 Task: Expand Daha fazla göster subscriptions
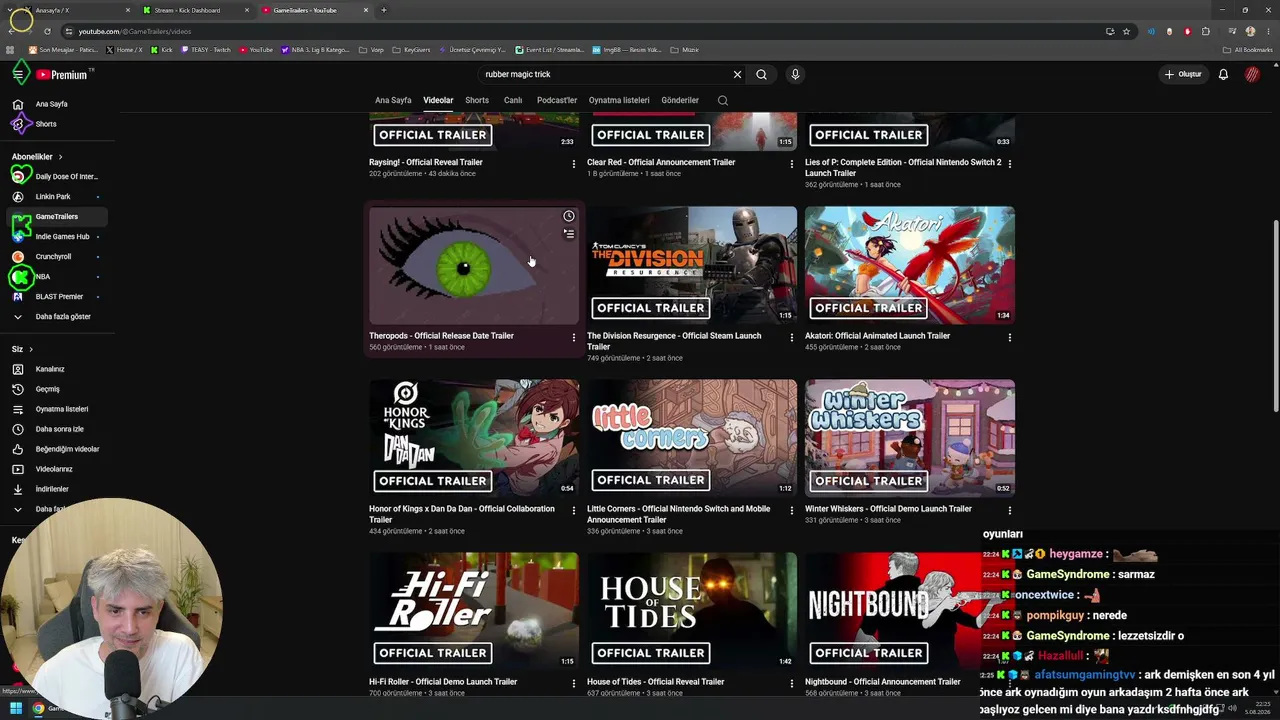[x=55, y=317]
